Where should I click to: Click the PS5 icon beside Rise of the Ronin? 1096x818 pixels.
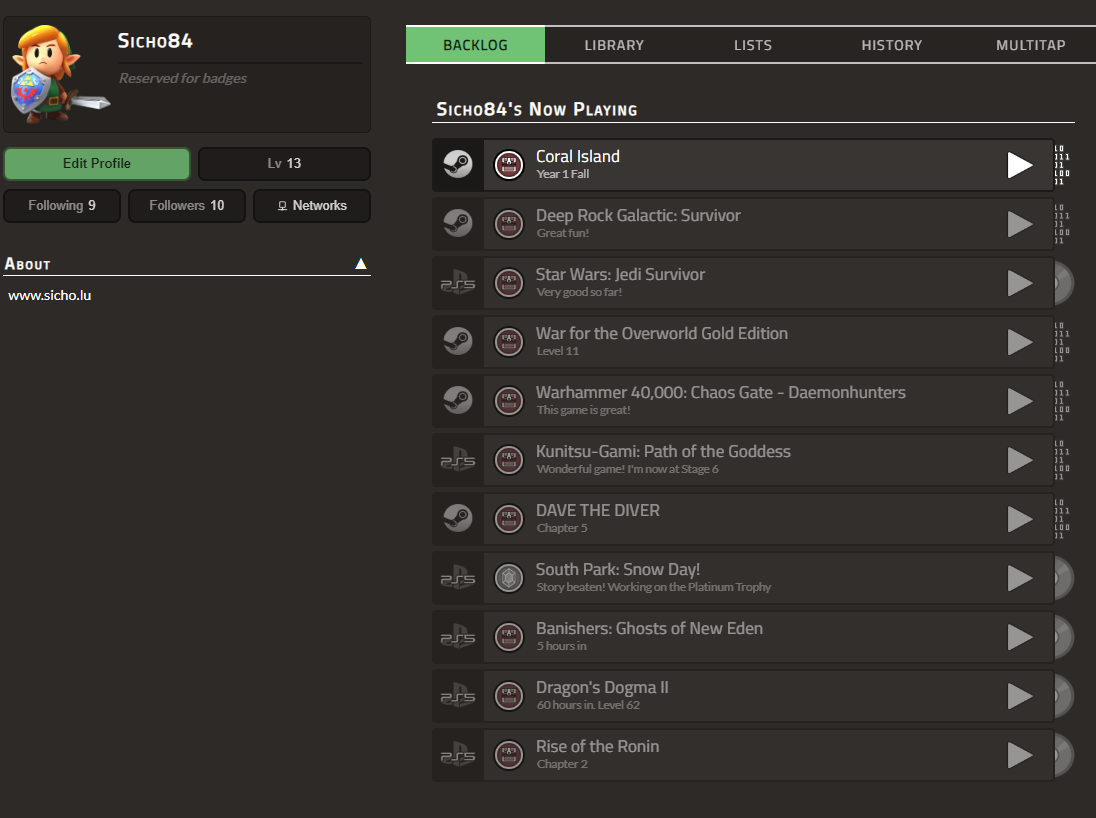pyautogui.click(x=458, y=755)
